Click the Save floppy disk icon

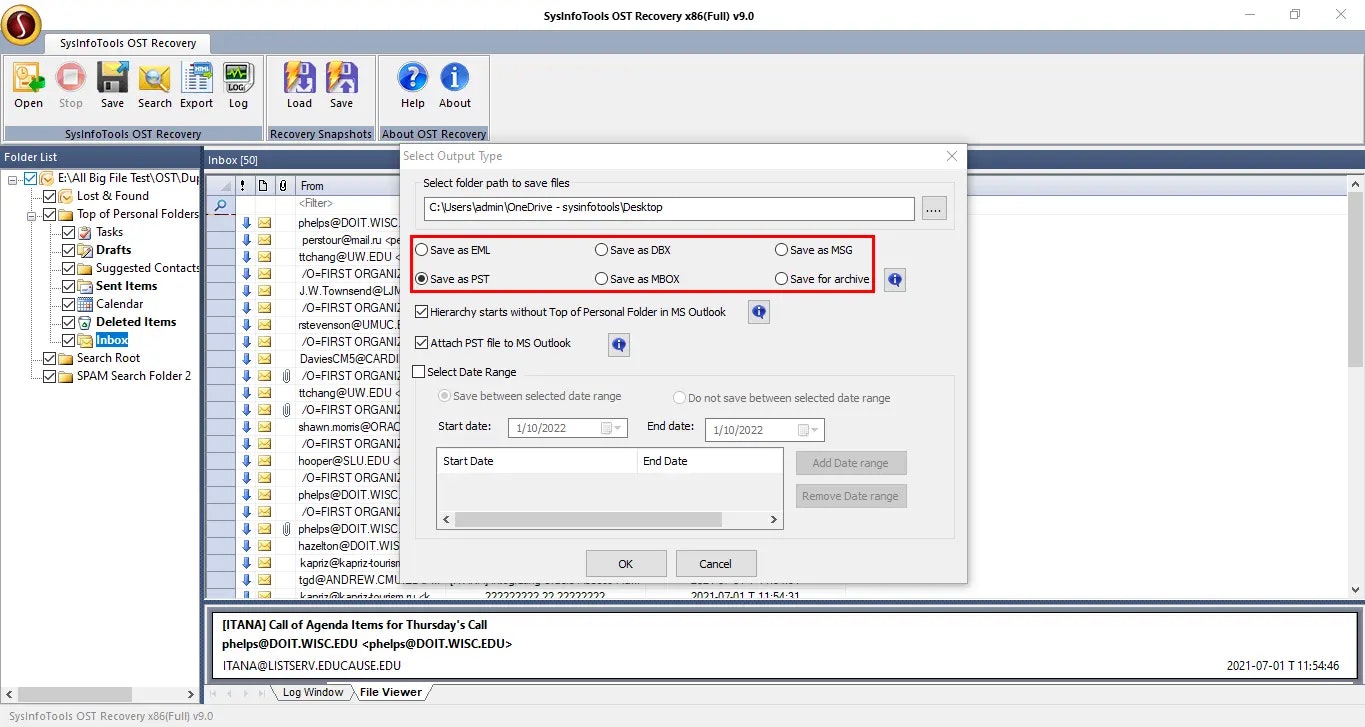pos(112,85)
